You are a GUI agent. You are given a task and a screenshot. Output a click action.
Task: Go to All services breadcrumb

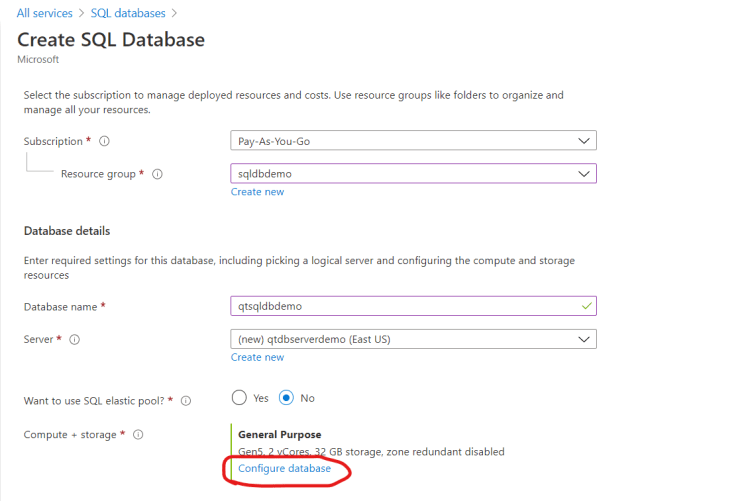click(x=44, y=13)
